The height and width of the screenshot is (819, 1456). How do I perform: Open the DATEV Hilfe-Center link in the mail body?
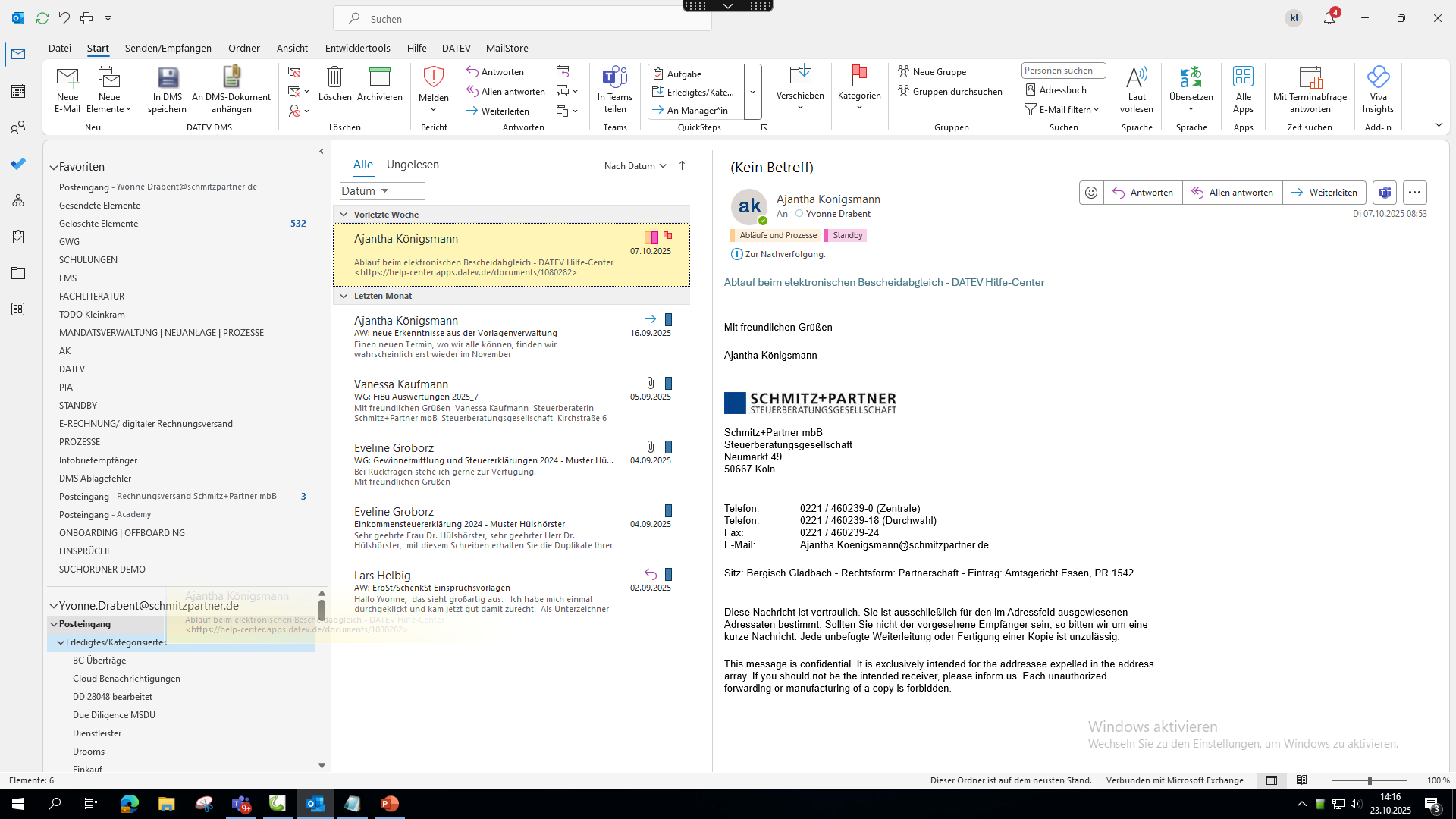pyautogui.click(x=884, y=282)
